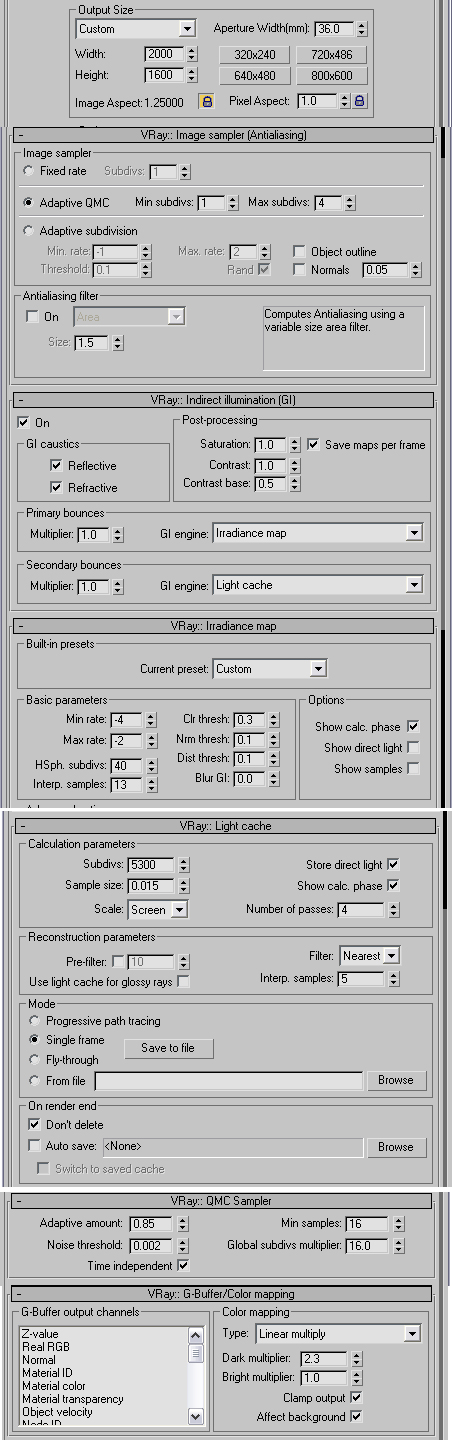Screen dimensions: 452x1440
Task: Uncheck Refractive GI caustics
Action: pyautogui.click(x=57, y=487)
